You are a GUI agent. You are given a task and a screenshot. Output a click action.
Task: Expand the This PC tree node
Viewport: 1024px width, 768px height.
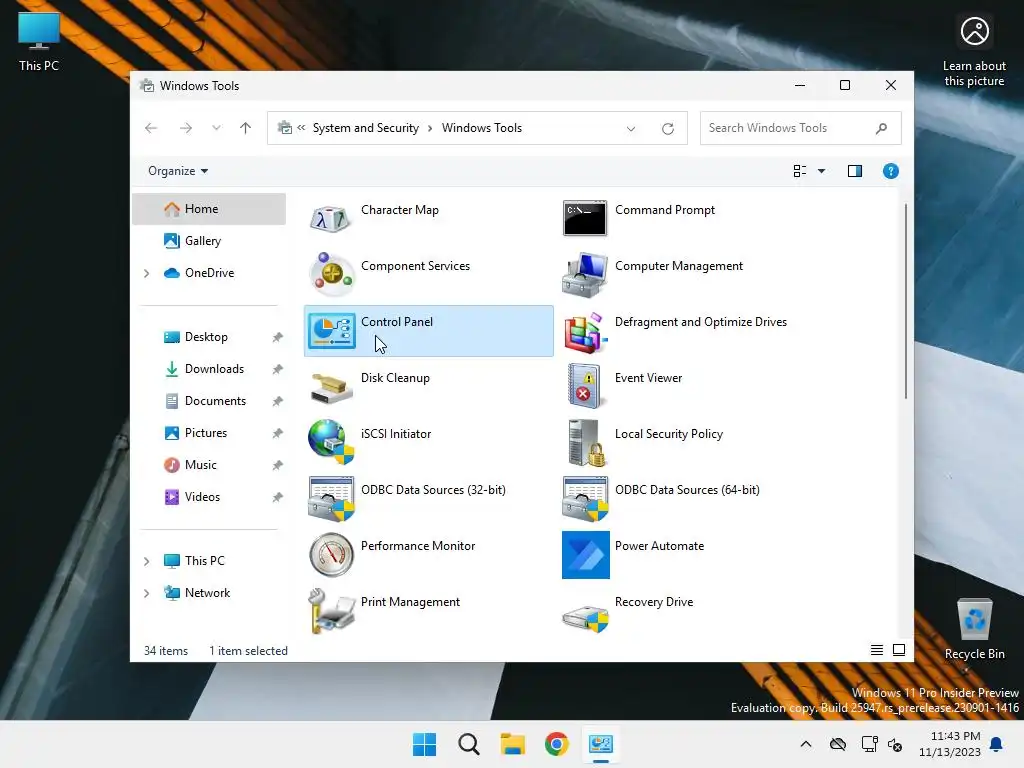147,561
